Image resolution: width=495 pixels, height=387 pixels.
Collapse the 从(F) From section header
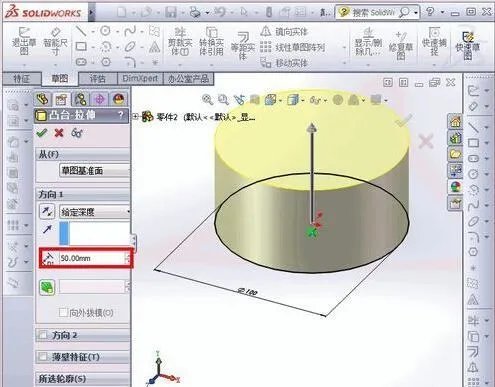tap(83, 154)
